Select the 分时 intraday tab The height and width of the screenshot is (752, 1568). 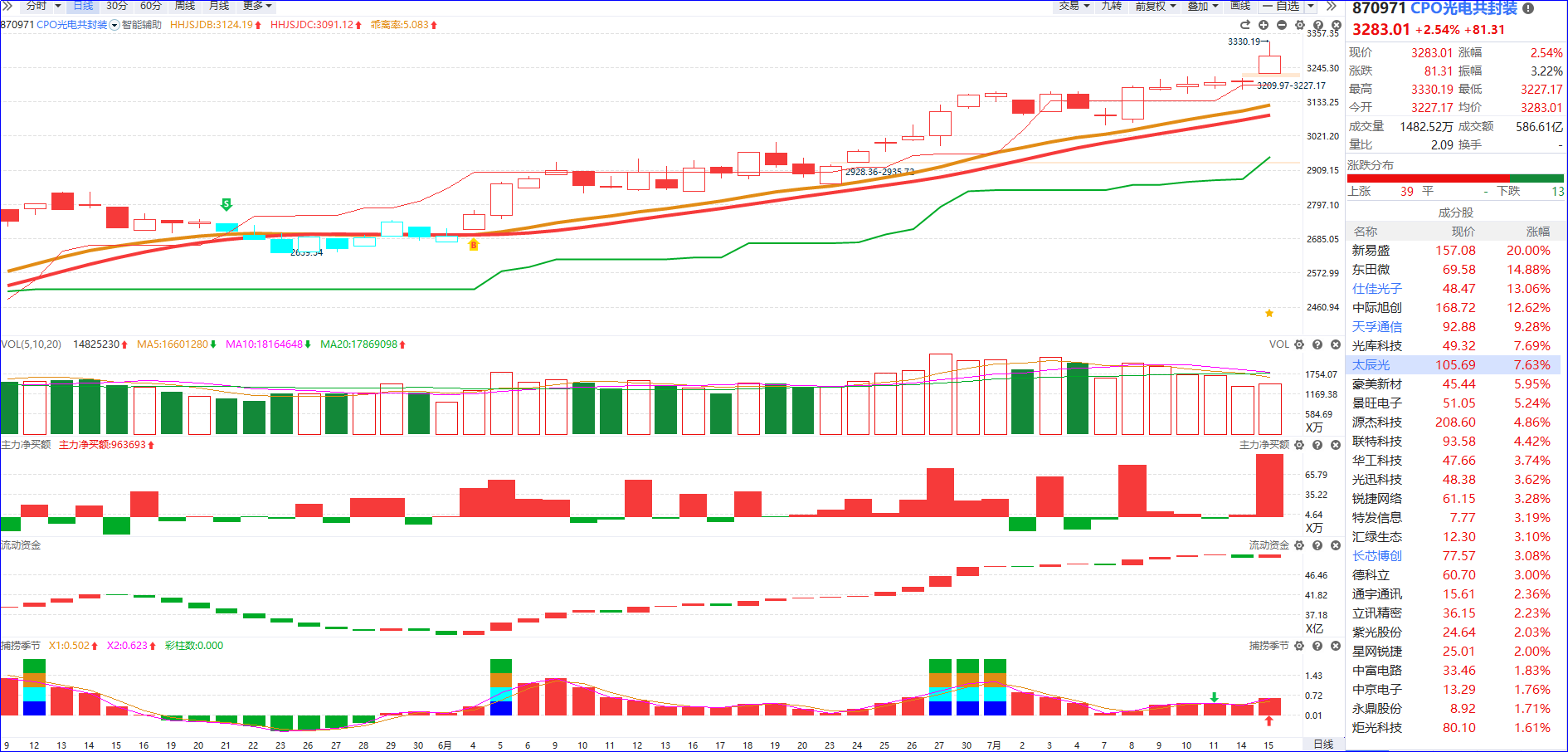37,6
